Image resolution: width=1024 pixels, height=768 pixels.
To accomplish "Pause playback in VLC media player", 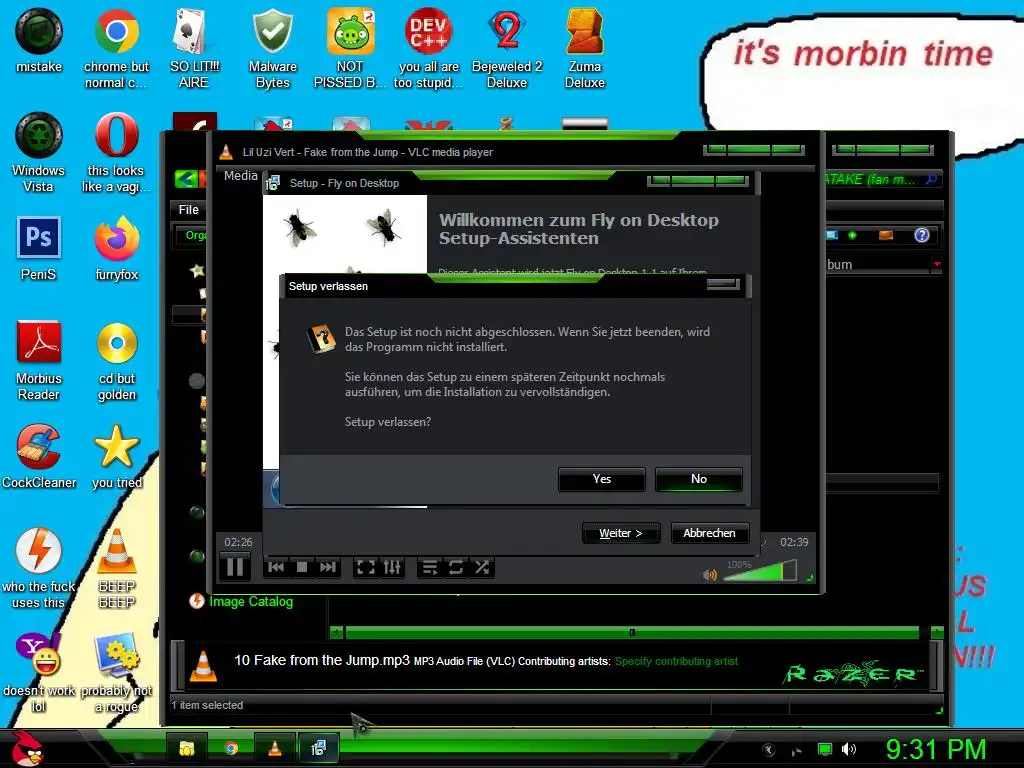I will [235, 567].
